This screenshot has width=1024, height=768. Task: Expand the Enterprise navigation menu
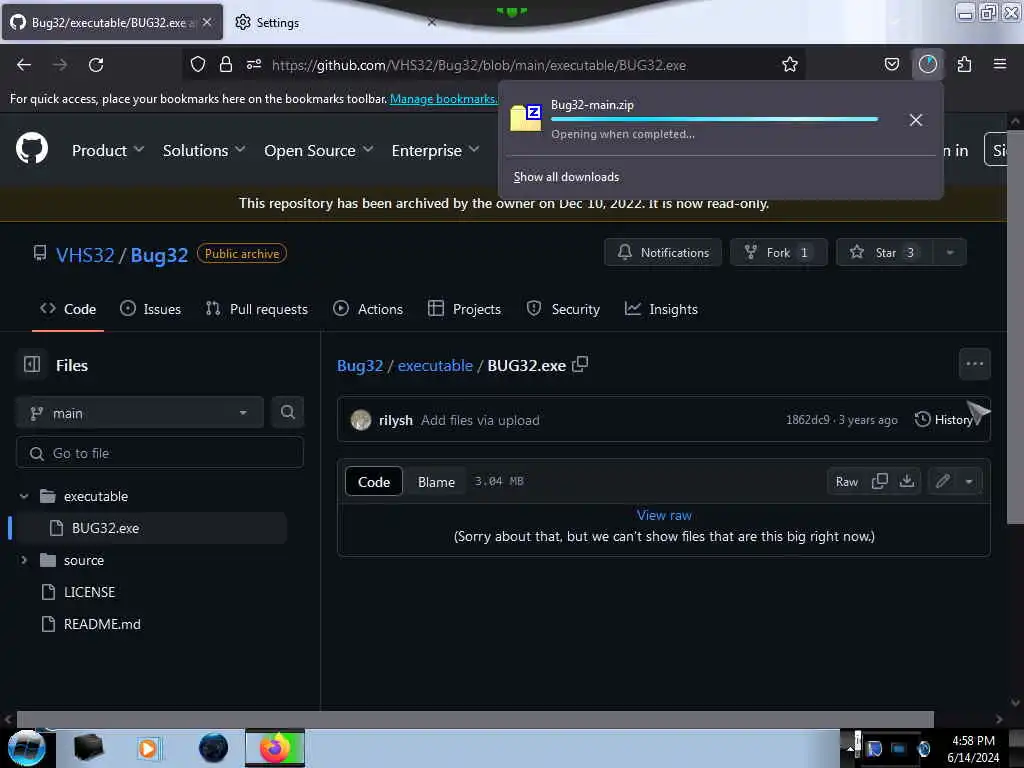pyautogui.click(x=436, y=151)
